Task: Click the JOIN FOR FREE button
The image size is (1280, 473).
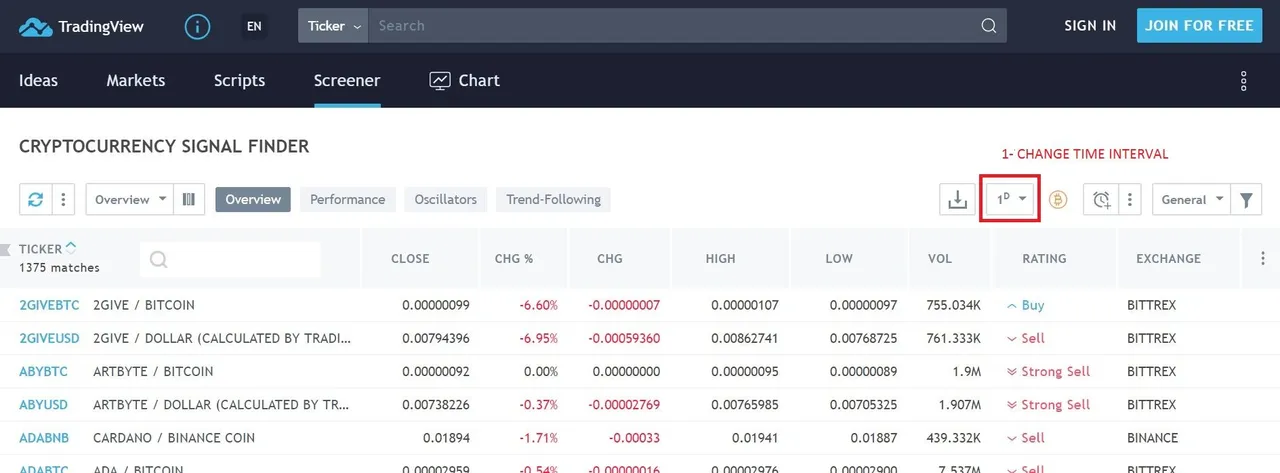Action: pos(1199,26)
